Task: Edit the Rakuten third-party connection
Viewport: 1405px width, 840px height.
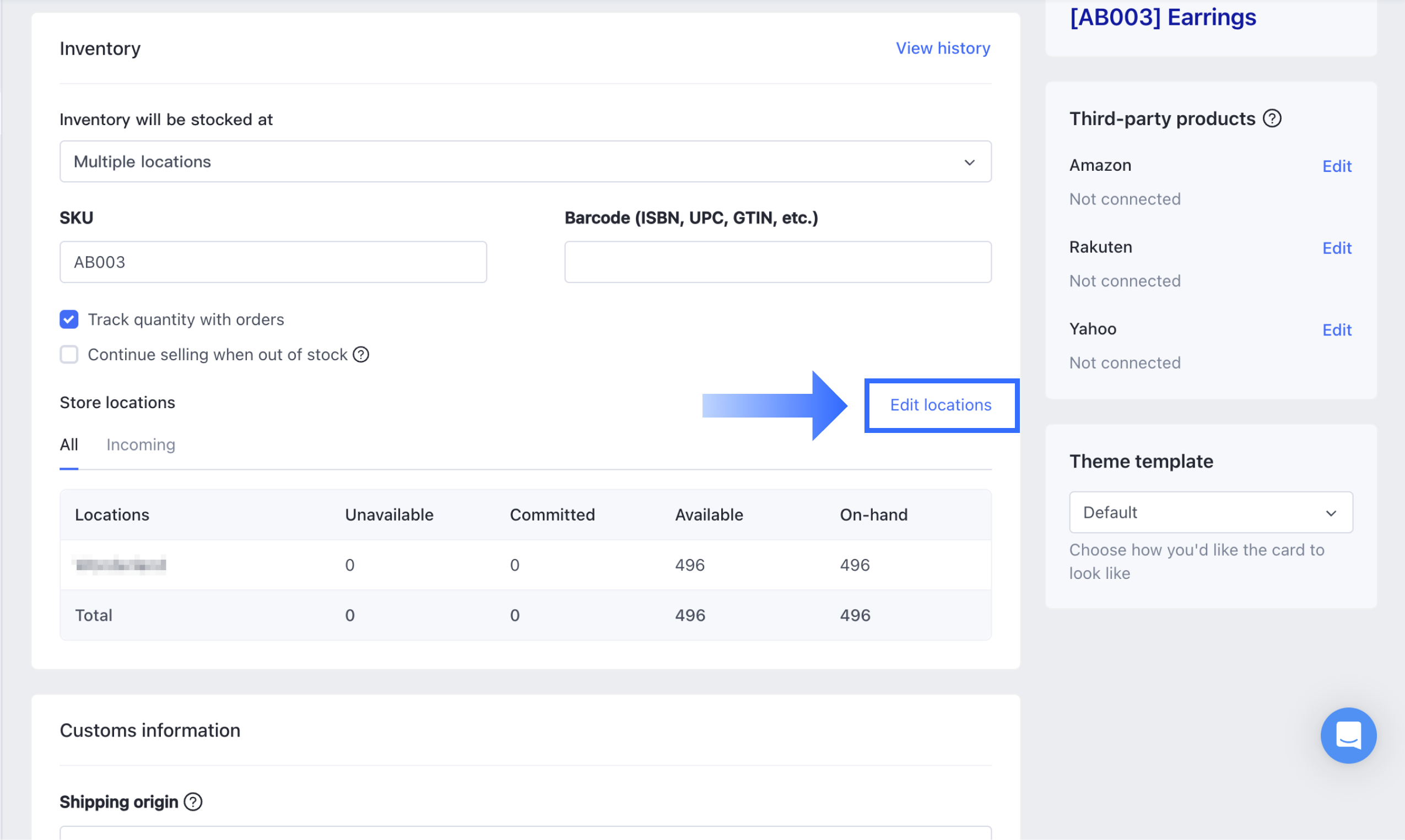Action: click(x=1336, y=248)
